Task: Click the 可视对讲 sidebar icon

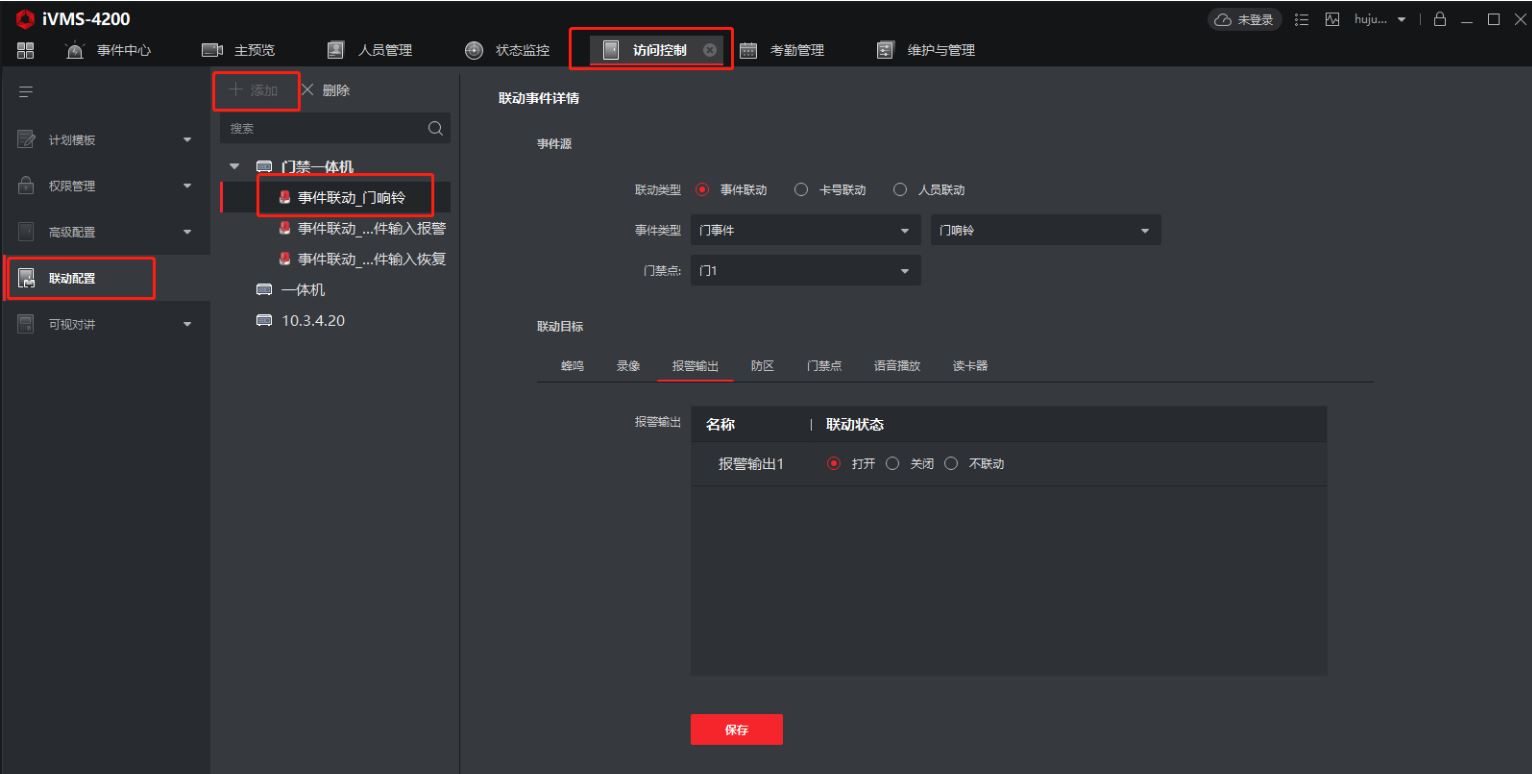Action: point(27,324)
